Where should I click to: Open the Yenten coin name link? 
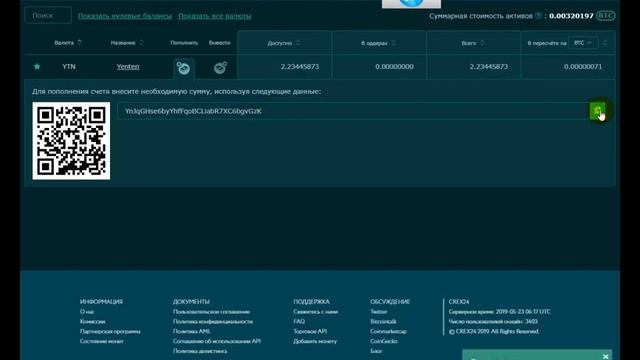(128, 67)
